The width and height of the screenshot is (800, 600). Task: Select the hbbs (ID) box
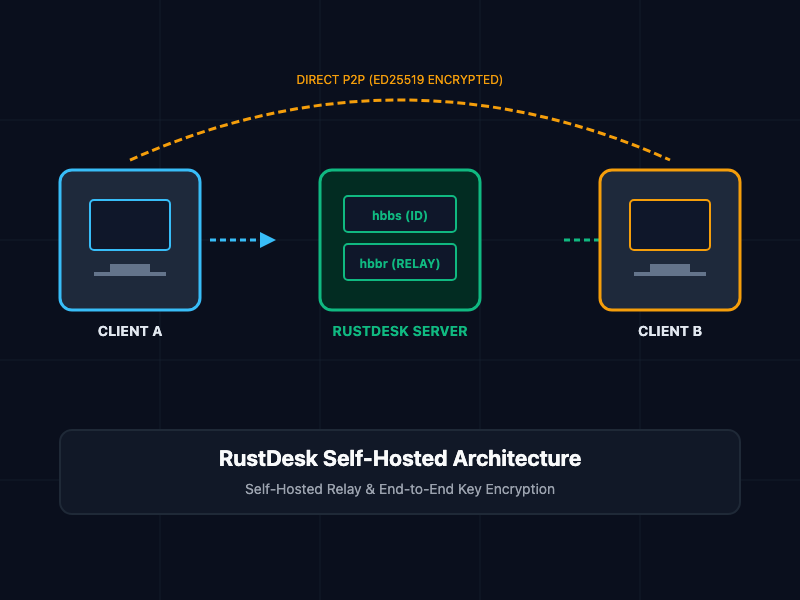(400, 214)
